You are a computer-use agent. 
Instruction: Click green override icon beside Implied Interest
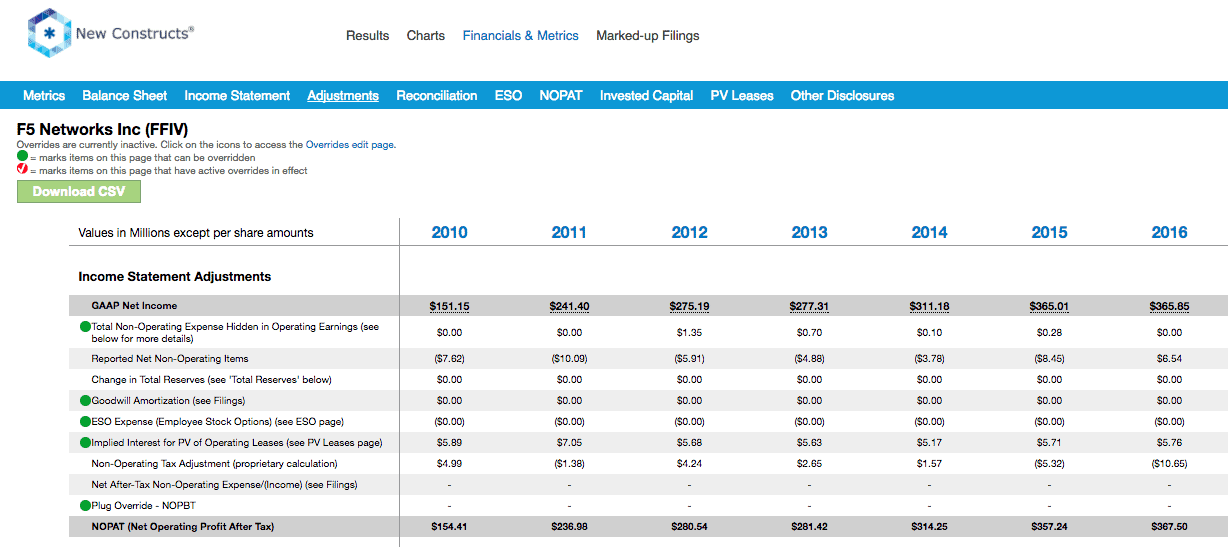[x=85, y=443]
